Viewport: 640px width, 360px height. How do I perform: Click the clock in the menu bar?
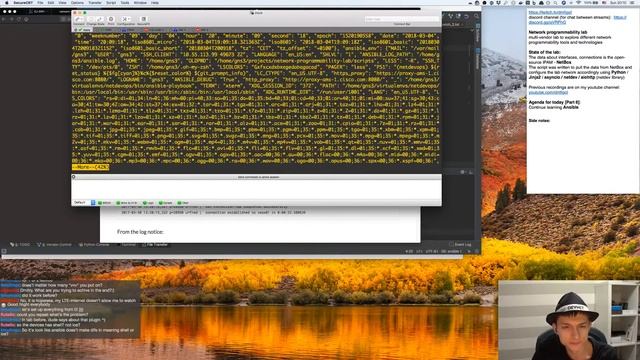619,2
